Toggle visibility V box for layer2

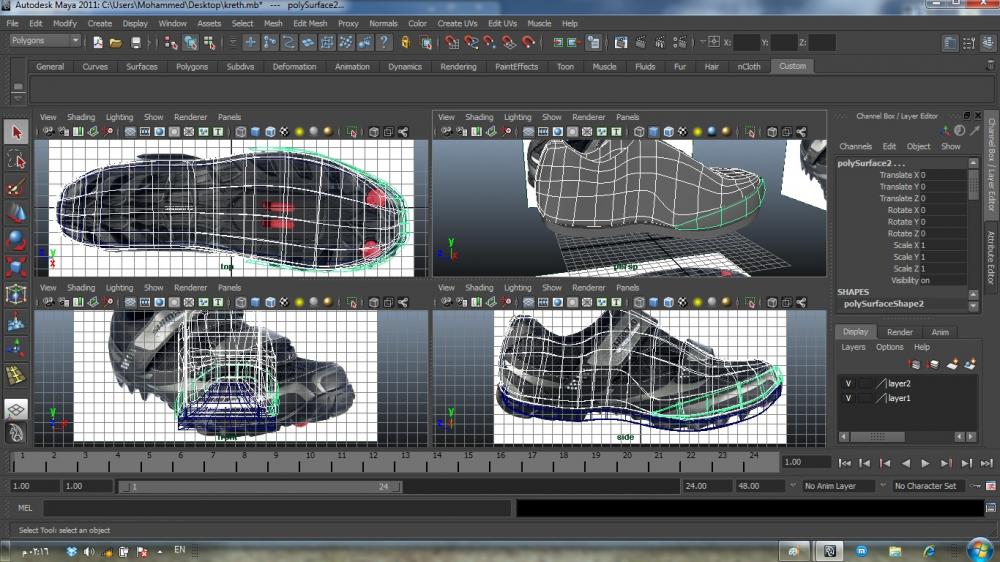coord(848,383)
